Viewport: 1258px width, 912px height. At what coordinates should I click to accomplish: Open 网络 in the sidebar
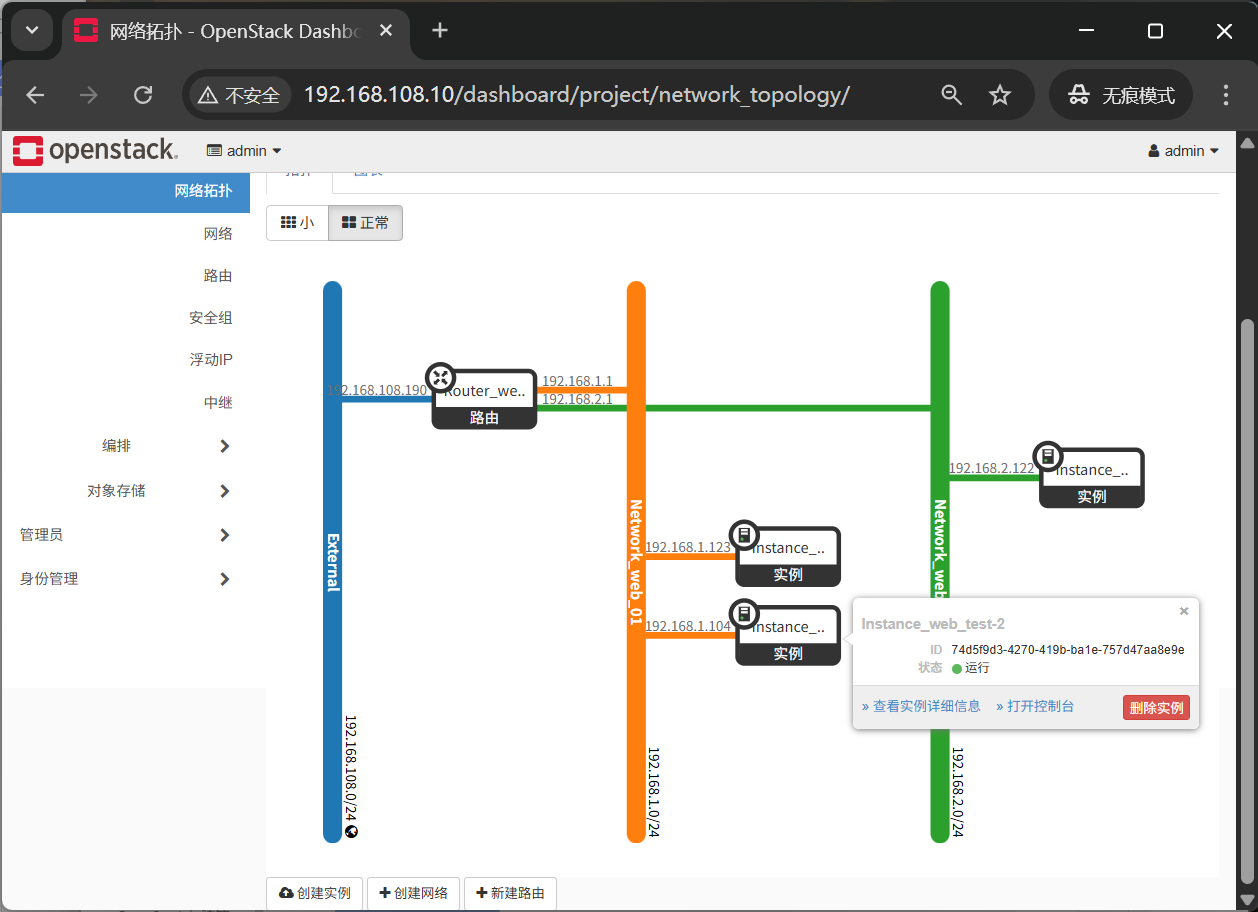click(x=218, y=233)
